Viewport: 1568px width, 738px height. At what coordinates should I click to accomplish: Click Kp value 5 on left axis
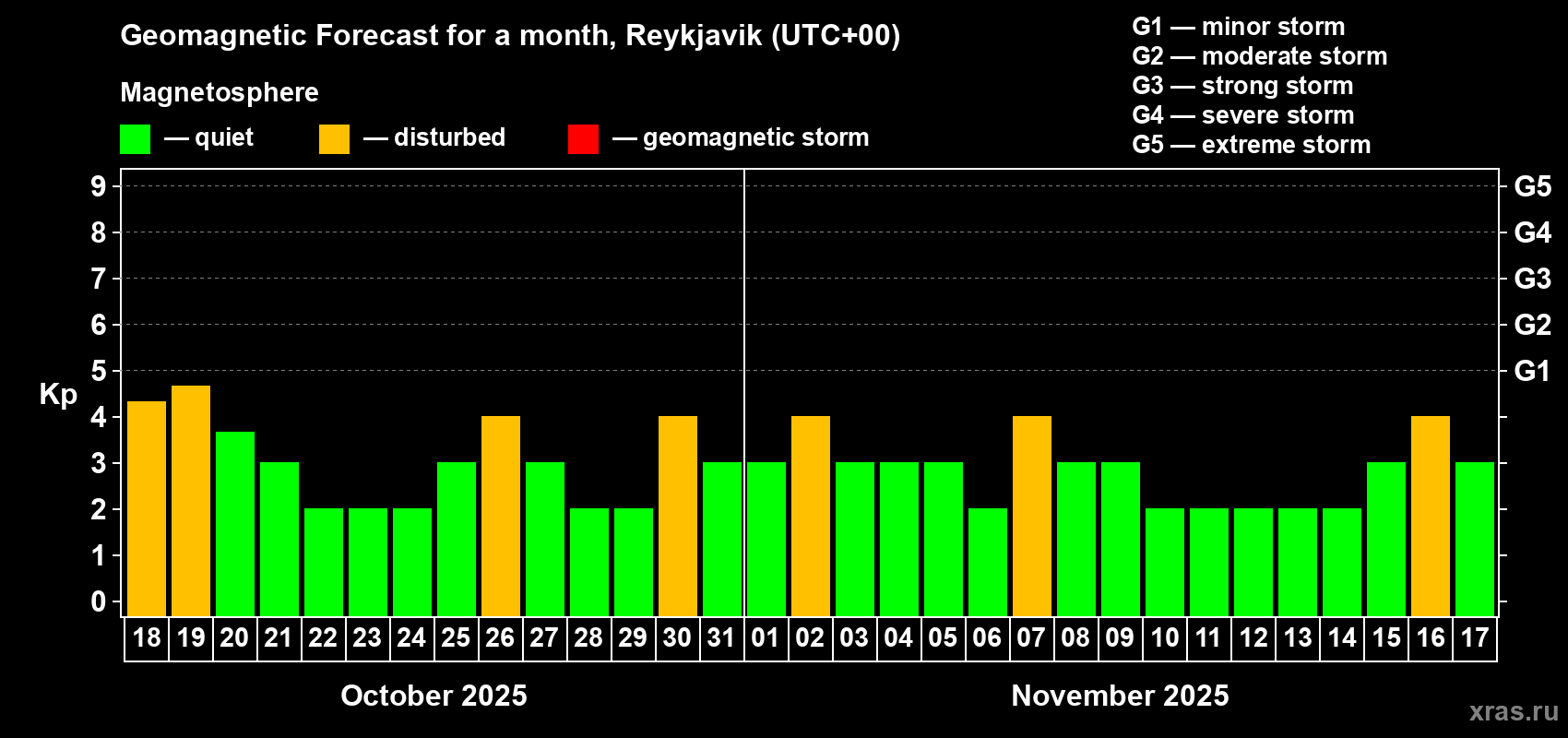(99, 371)
